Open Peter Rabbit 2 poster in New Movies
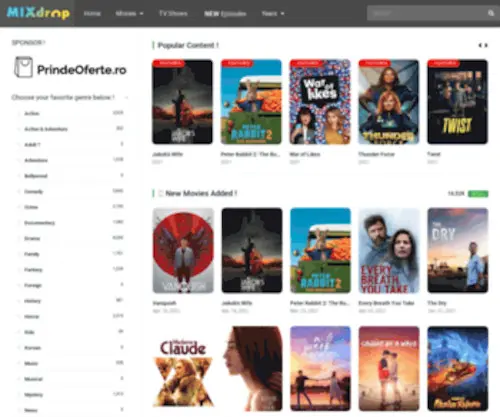Image resolution: width=500 pixels, height=417 pixels. (x=320, y=250)
